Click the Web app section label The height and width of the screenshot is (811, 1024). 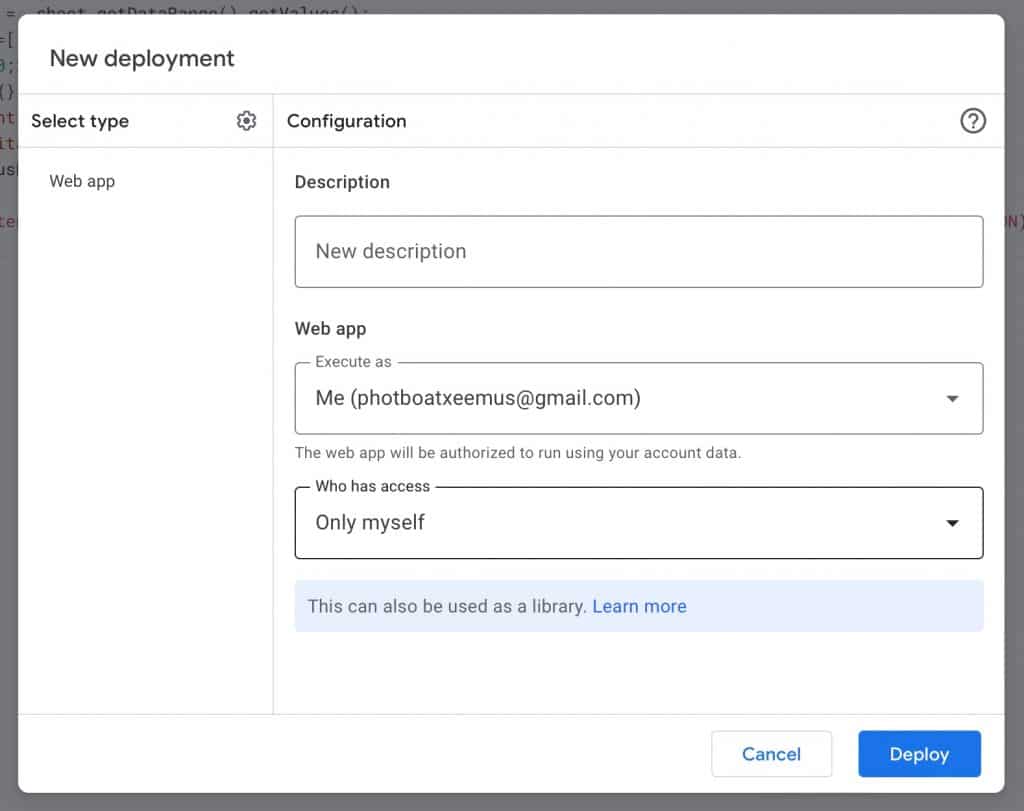(x=330, y=328)
